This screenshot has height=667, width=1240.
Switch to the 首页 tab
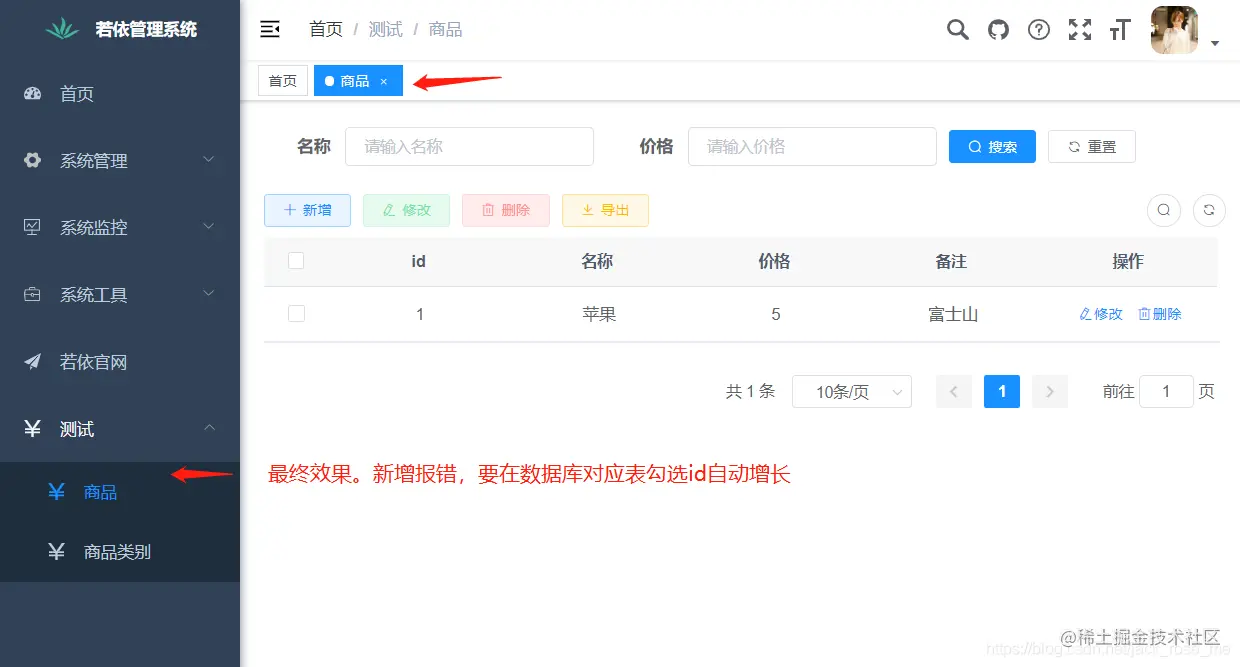point(283,80)
